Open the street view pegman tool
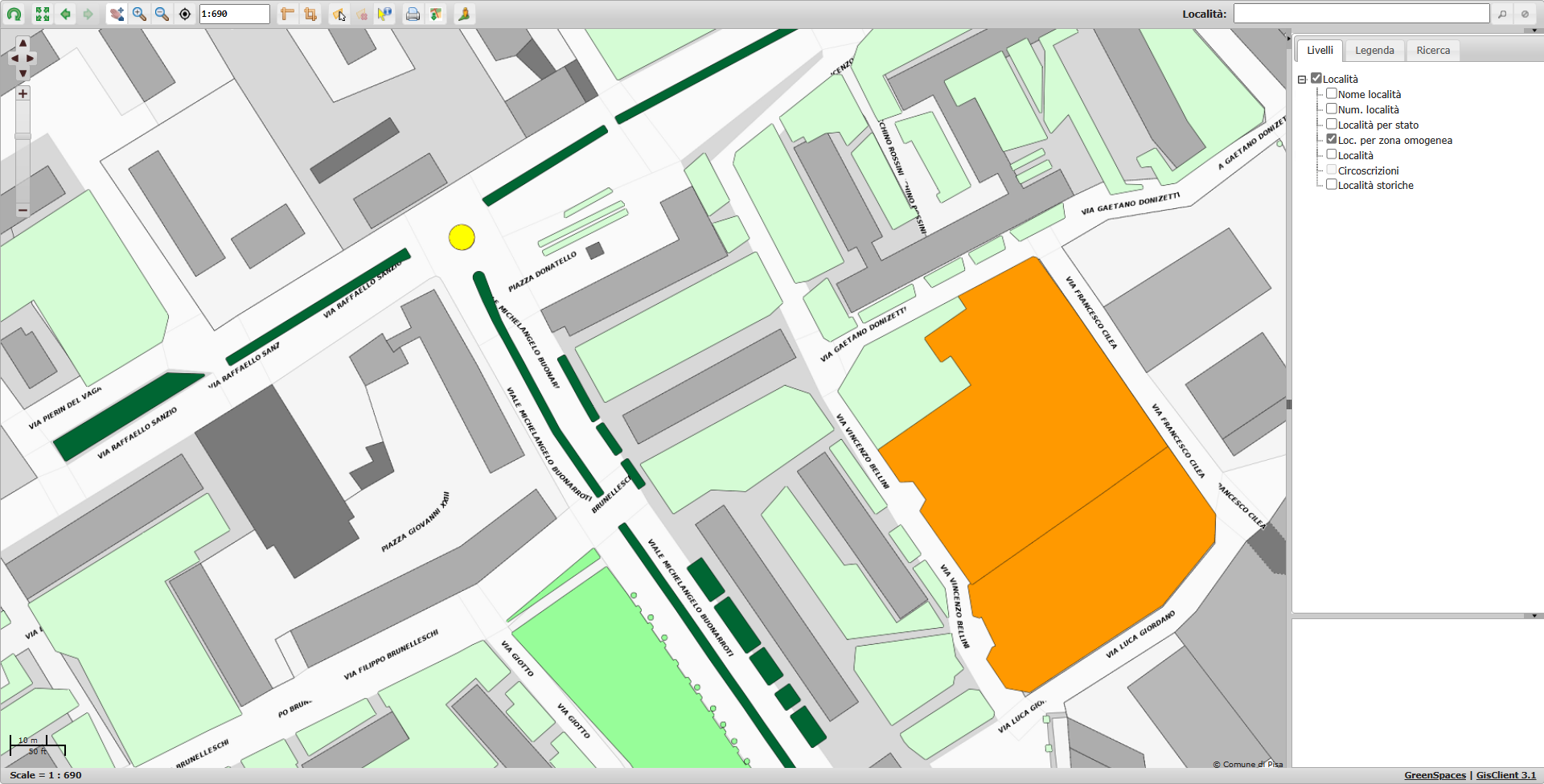The height and width of the screenshot is (784, 1544). click(x=464, y=14)
